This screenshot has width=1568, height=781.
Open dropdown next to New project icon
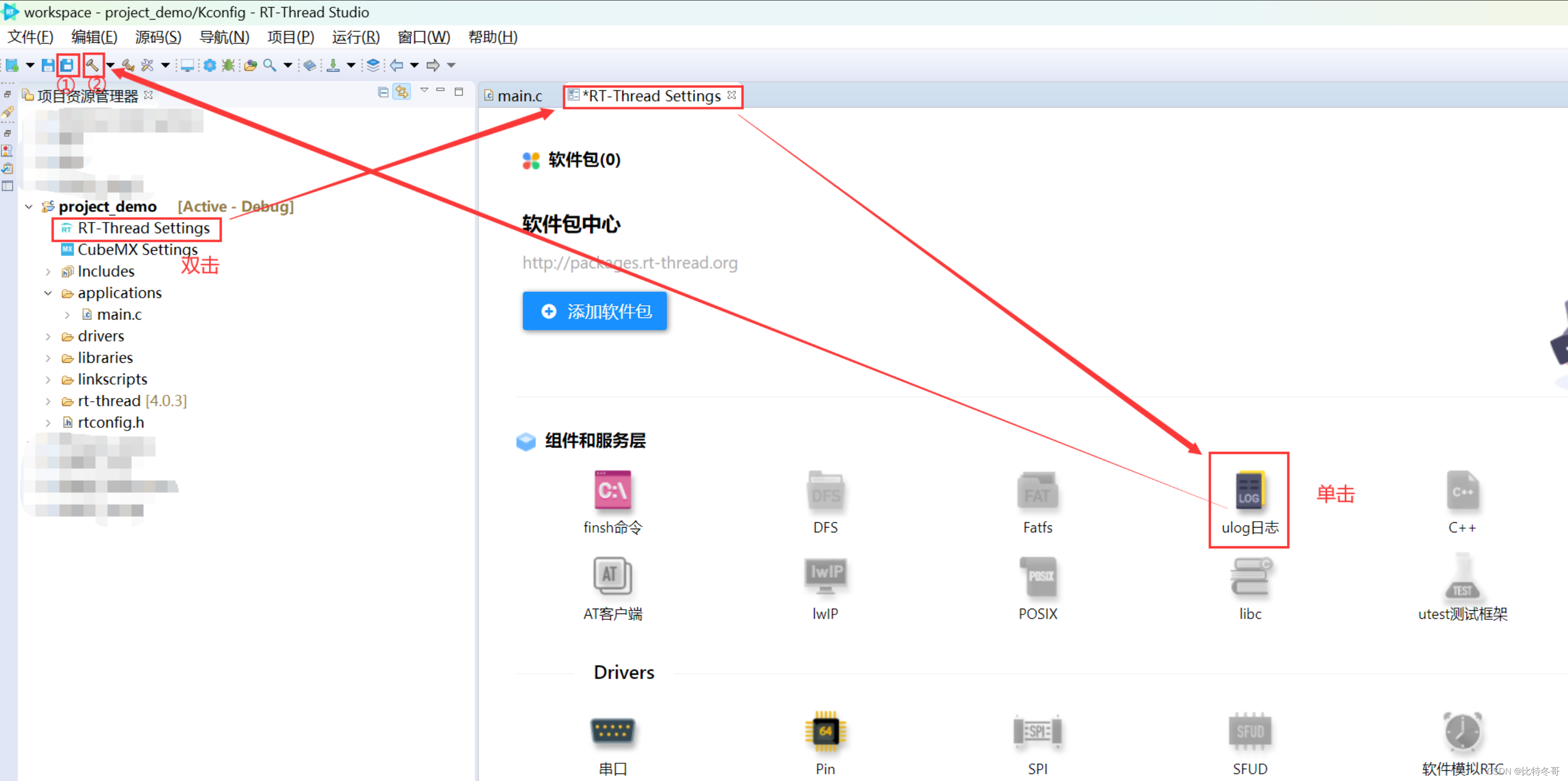[x=30, y=65]
